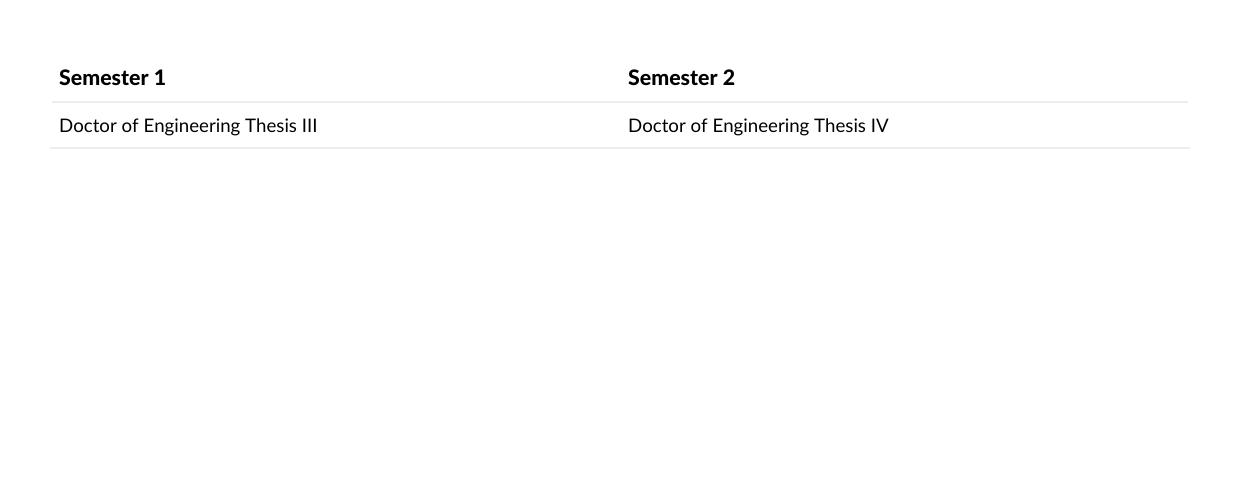
Task: Click the word Doctor under Semester 1
Action: [88, 126]
